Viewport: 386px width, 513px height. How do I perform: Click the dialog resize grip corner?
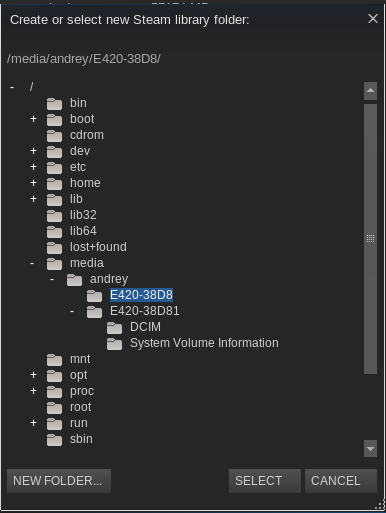tap(381, 506)
